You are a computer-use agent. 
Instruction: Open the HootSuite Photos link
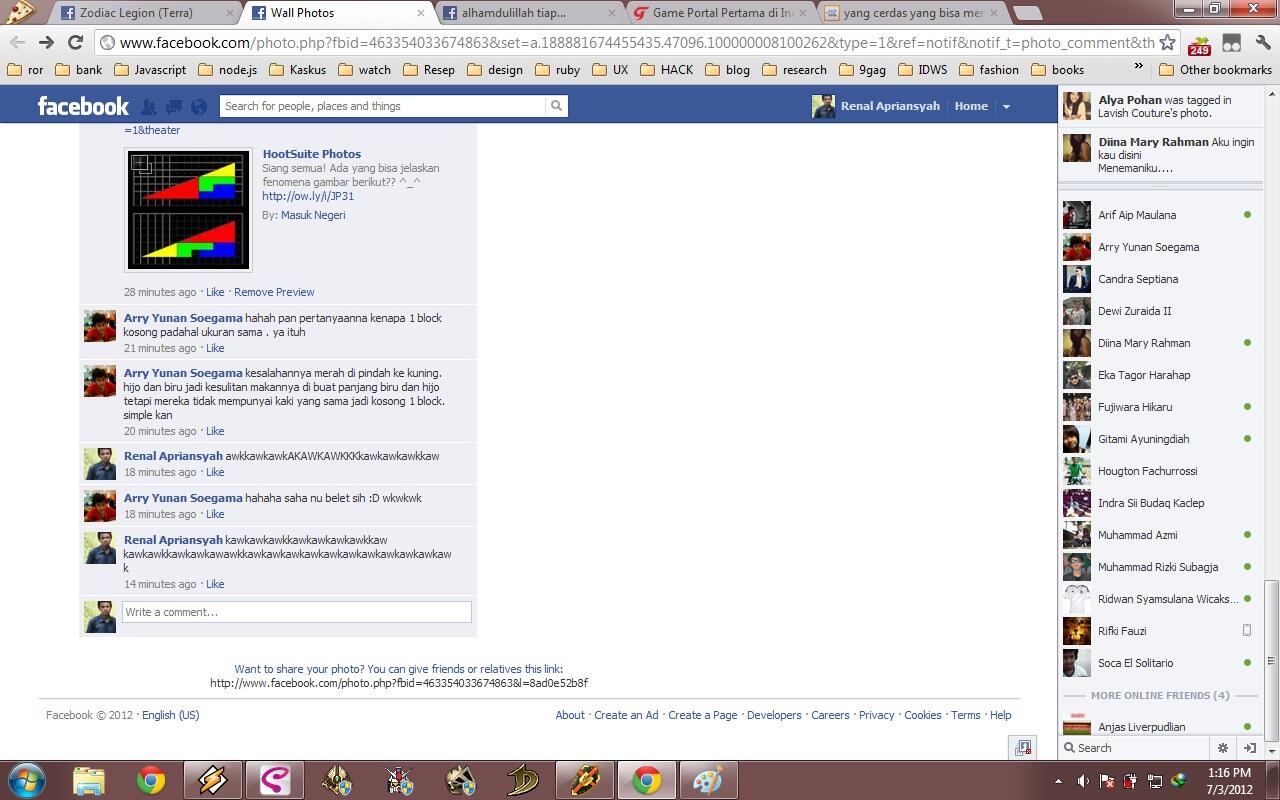pos(312,154)
